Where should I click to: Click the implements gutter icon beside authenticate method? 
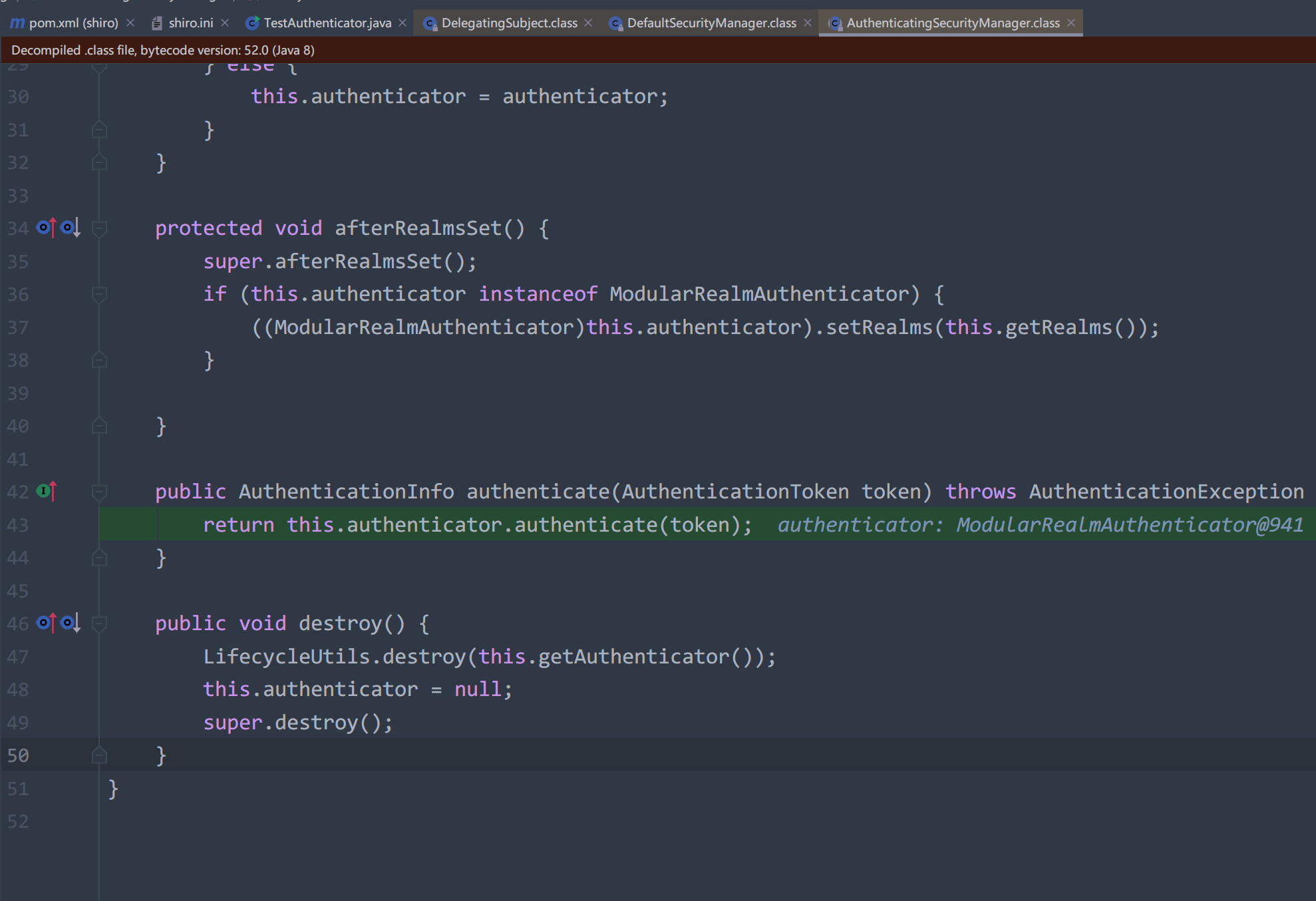point(46,492)
